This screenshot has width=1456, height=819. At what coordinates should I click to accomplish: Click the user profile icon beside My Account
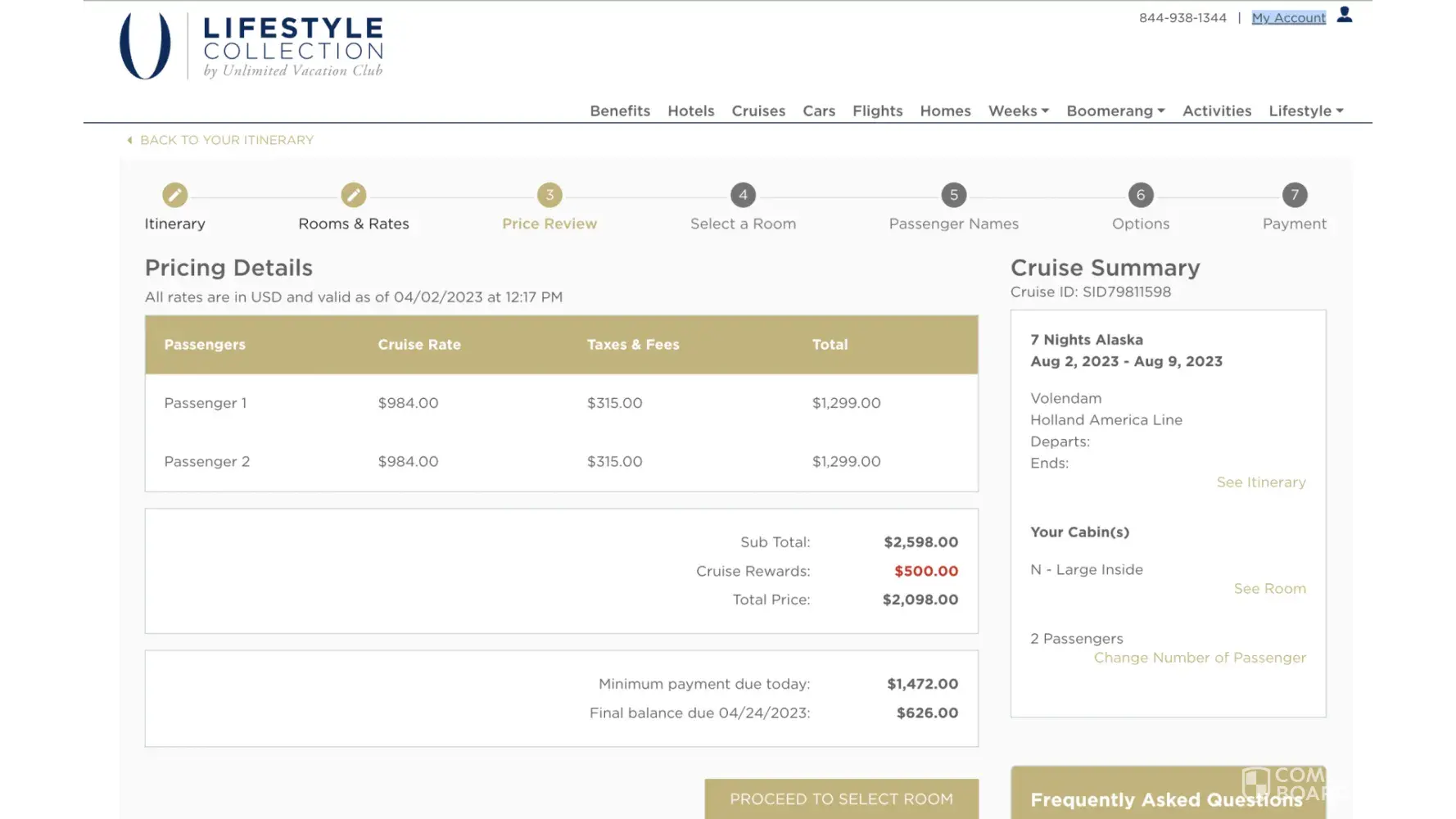1345,15
